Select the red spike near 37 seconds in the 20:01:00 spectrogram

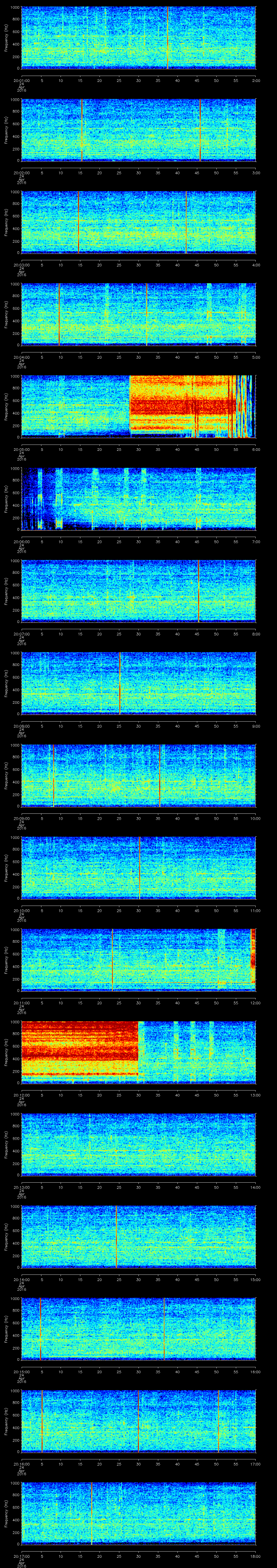point(167,38)
